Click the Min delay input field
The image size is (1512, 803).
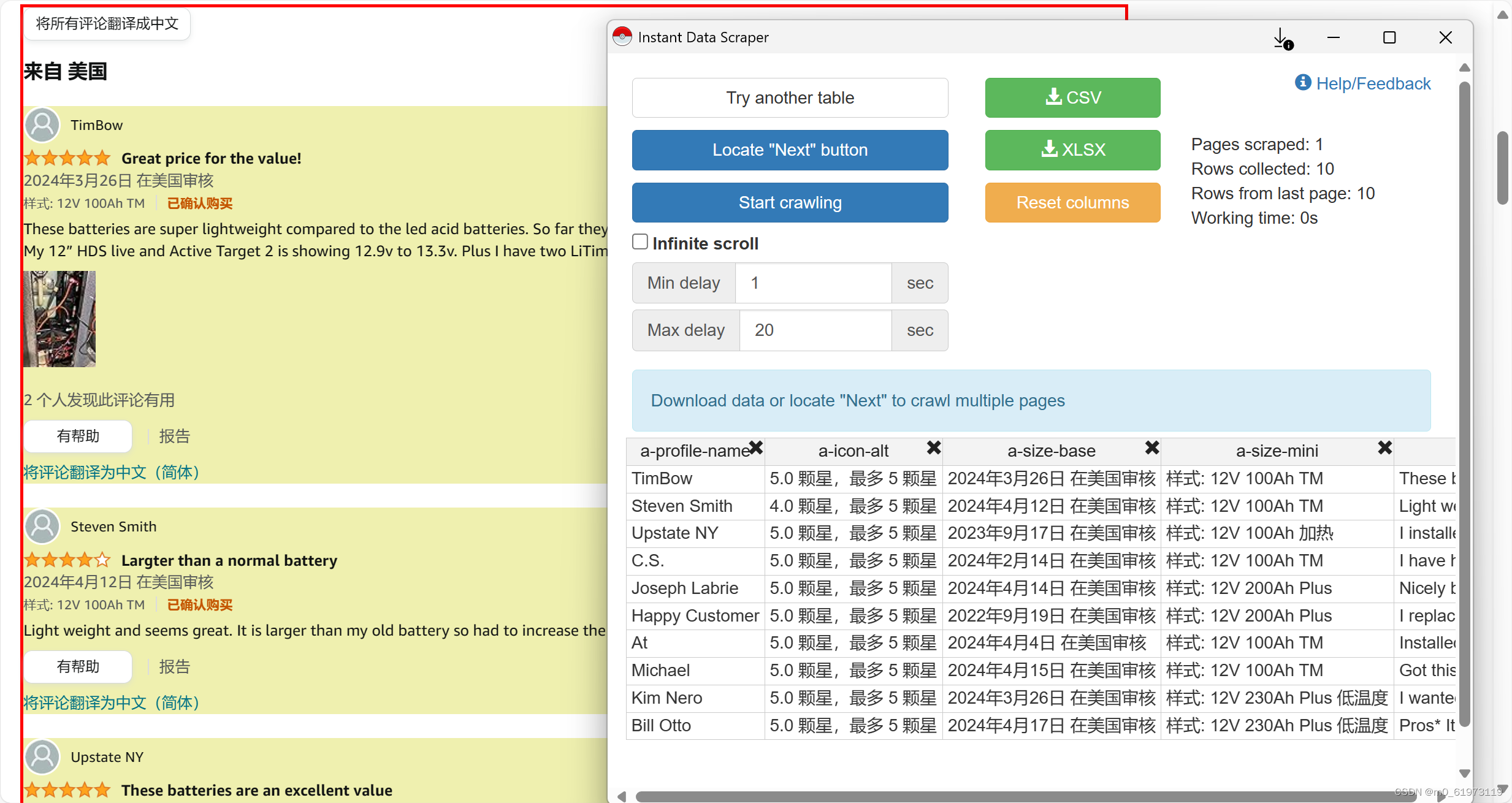tap(812, 283)
